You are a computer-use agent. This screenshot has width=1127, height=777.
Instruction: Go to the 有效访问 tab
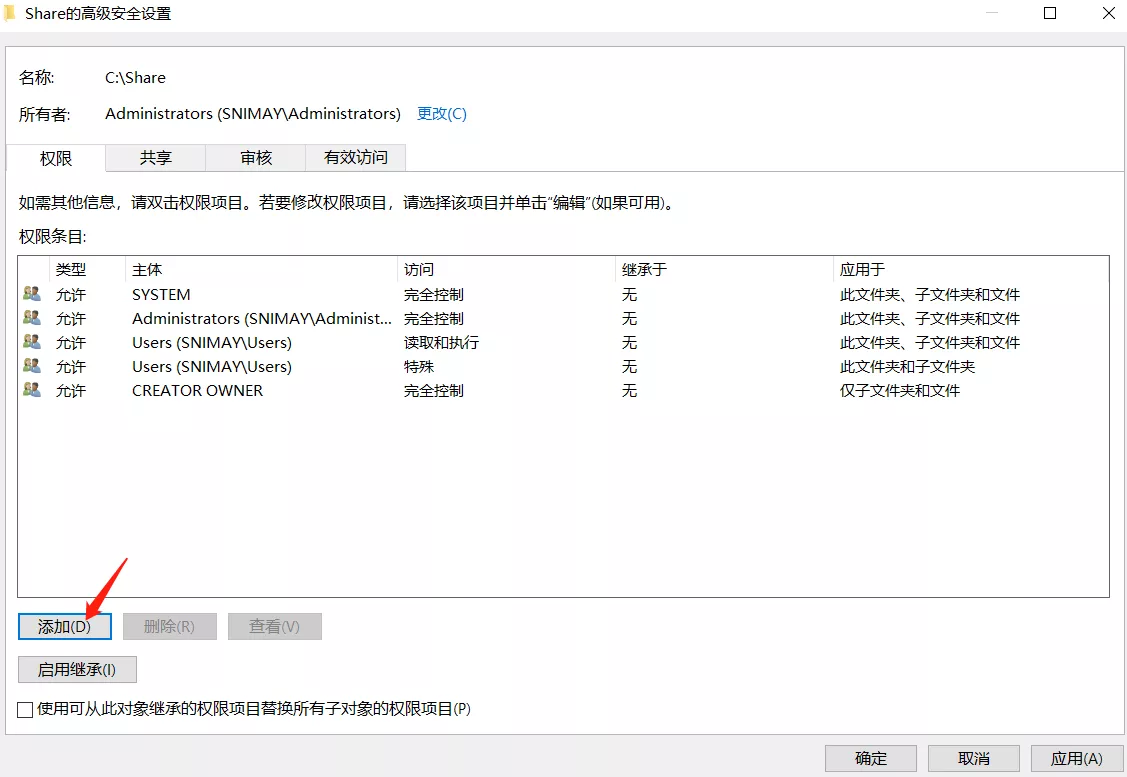pyautogui.click(x=356, y=158)
